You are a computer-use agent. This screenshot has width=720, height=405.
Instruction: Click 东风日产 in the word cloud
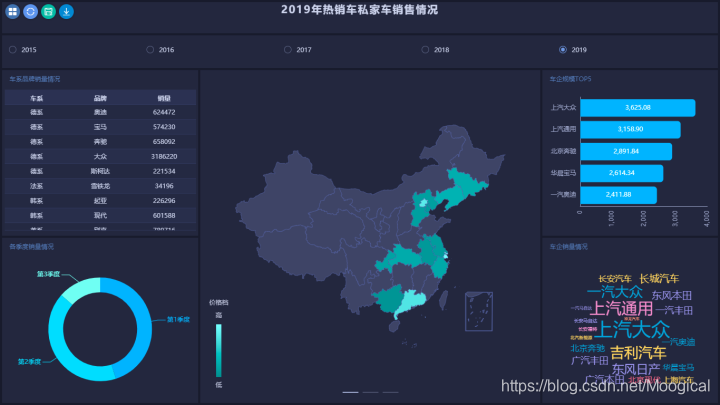point(636,369)
